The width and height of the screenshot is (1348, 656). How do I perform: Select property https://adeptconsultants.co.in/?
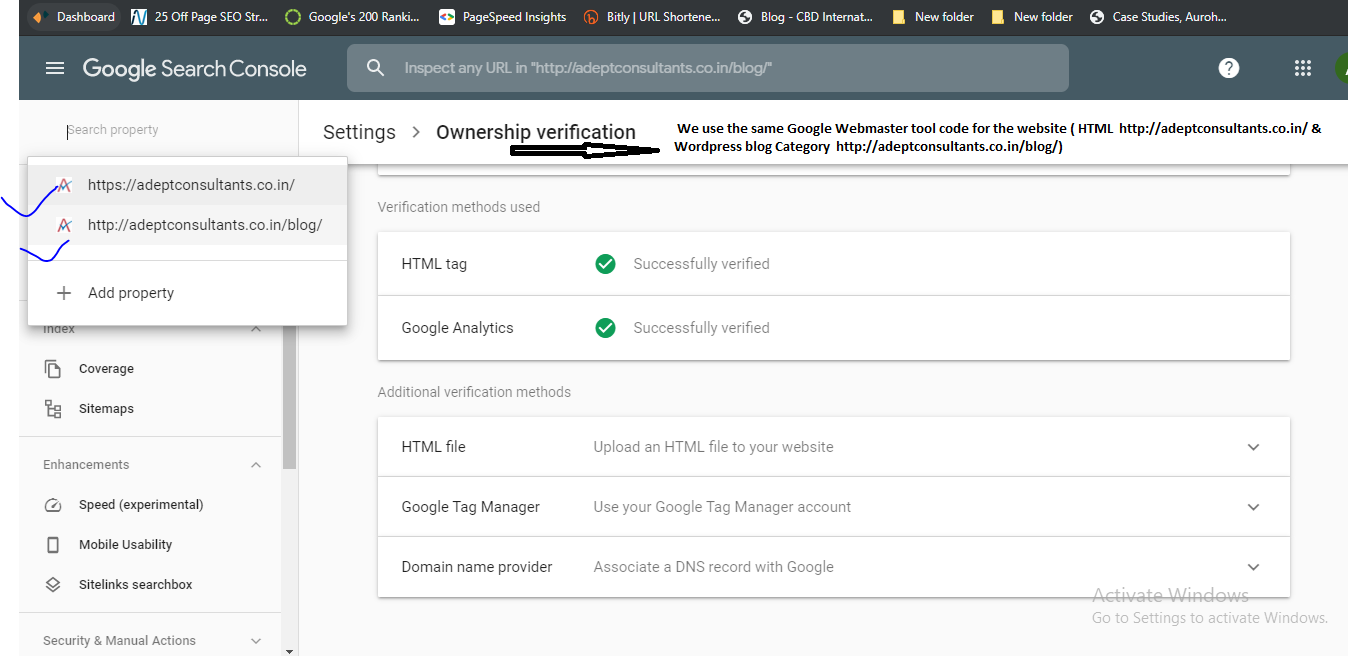188,185
